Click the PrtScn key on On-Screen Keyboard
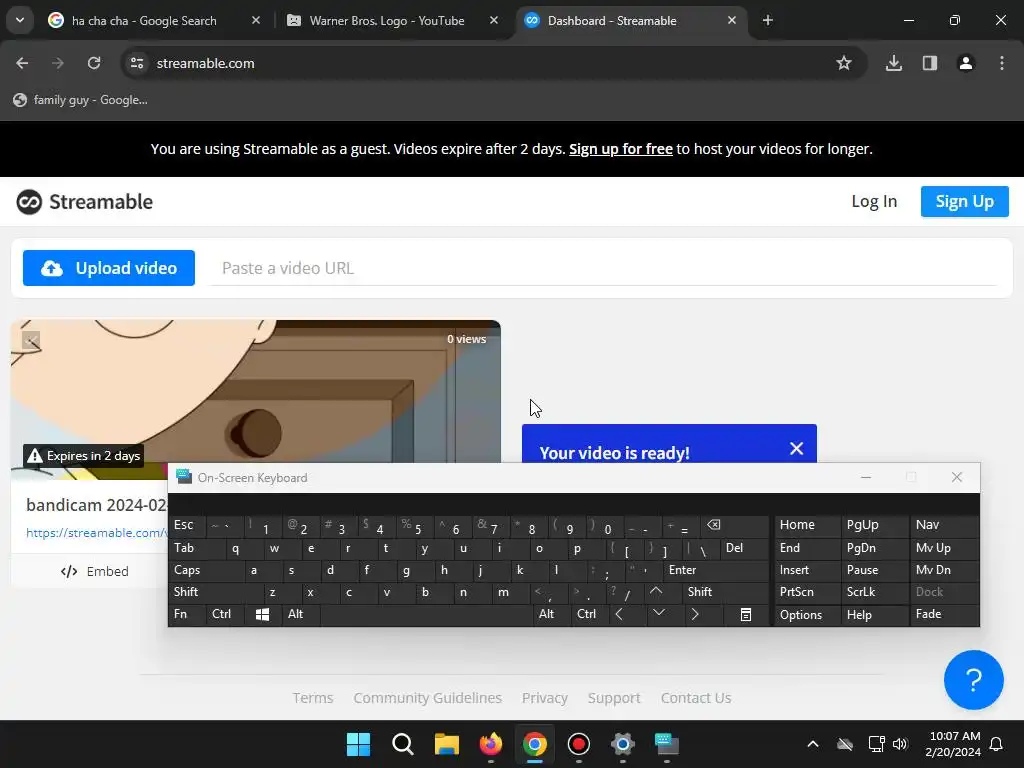Viewport: 1024px width, 768px height. point(807,592)
